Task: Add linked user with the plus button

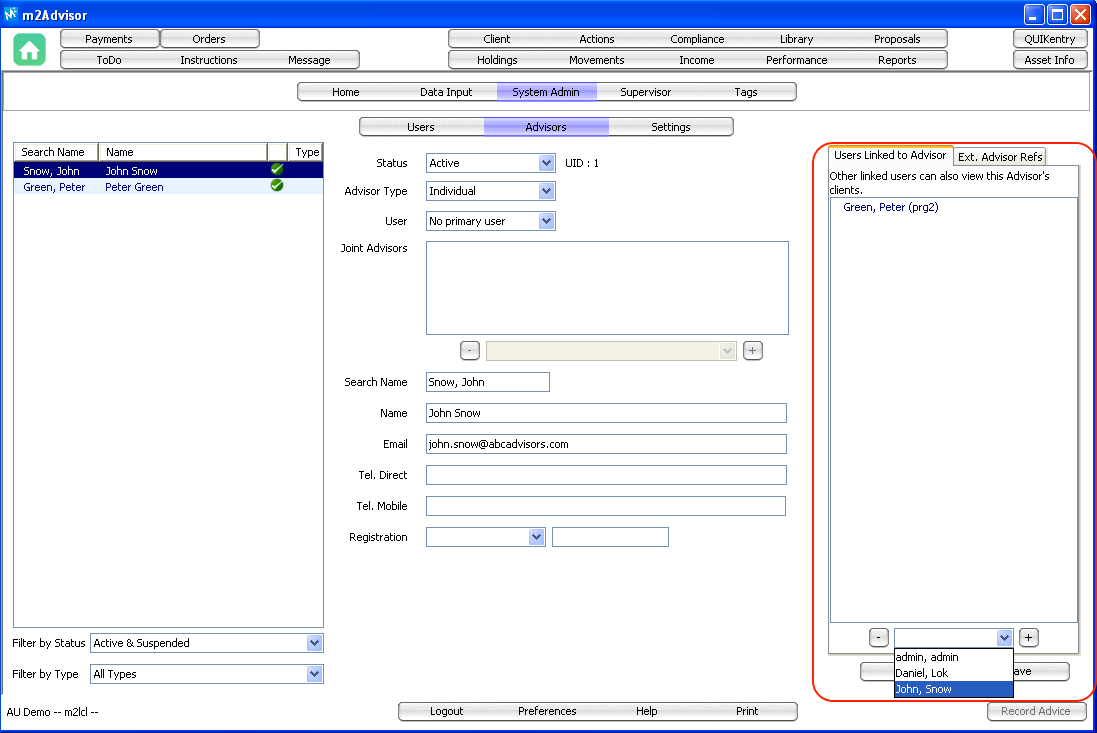Action: click(1029, 637)
